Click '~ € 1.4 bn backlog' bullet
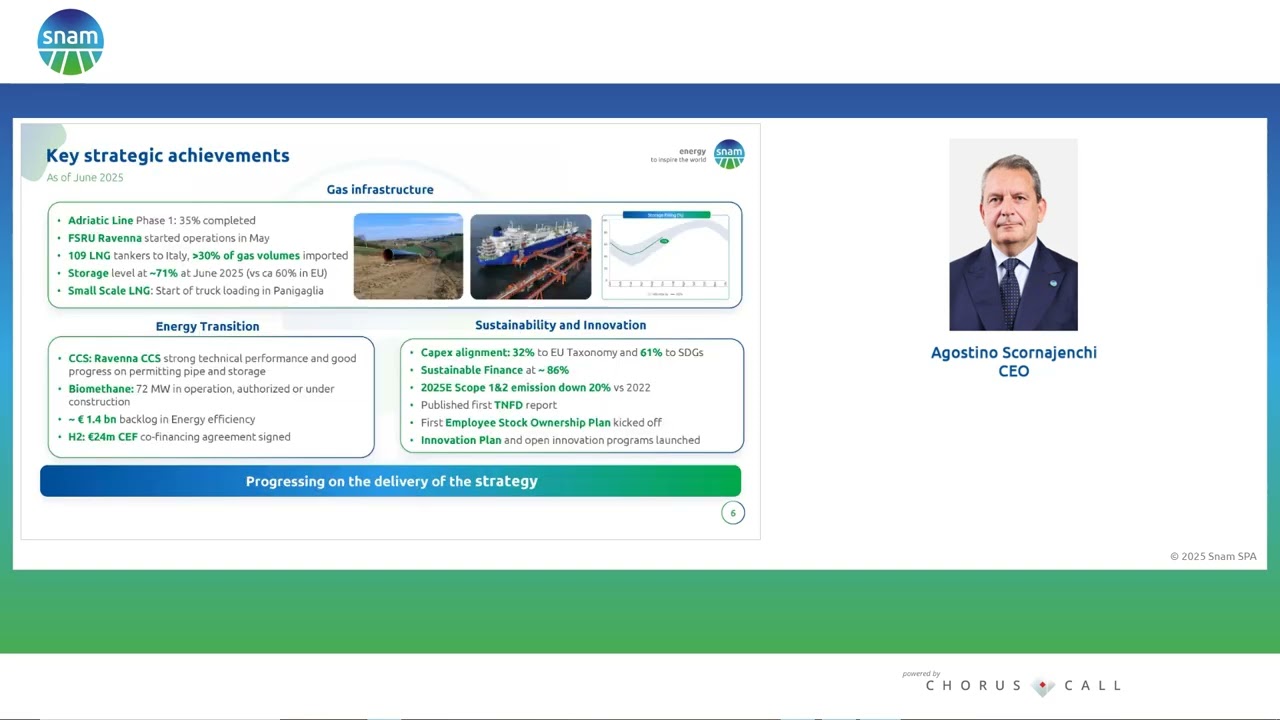Screen dimensions: 1280x720 click(x=161, y=420)
